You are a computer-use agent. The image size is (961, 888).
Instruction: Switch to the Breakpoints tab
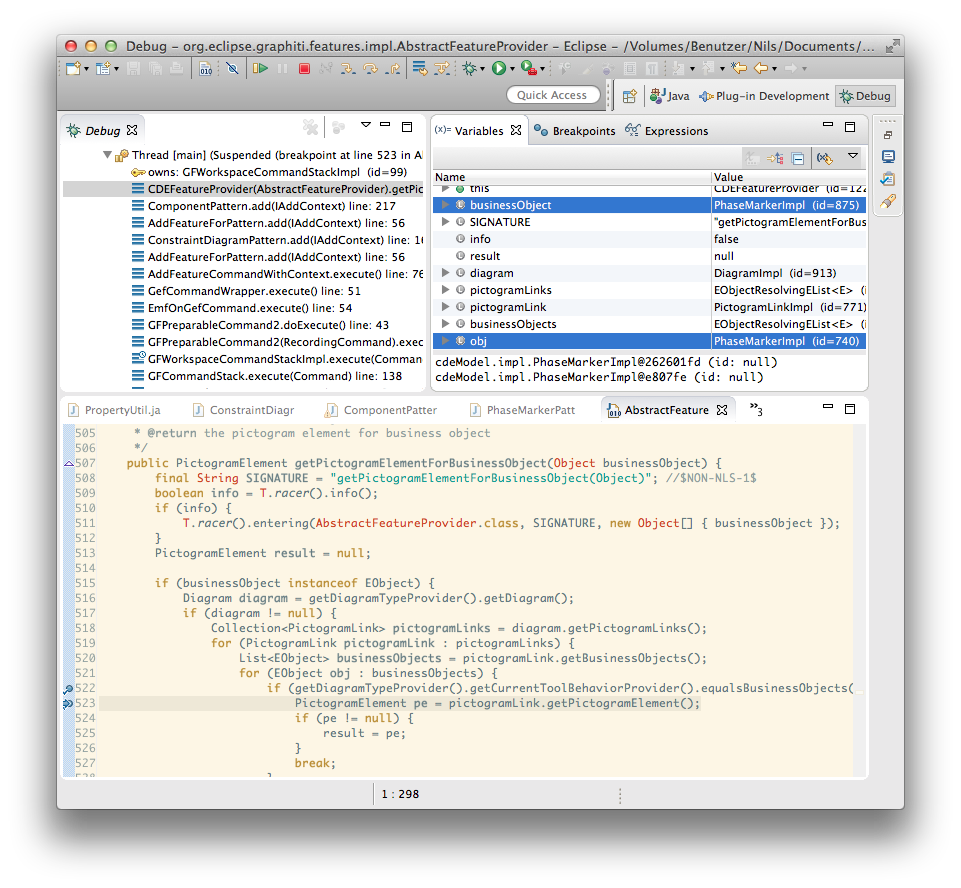click(x=575, y=131)
